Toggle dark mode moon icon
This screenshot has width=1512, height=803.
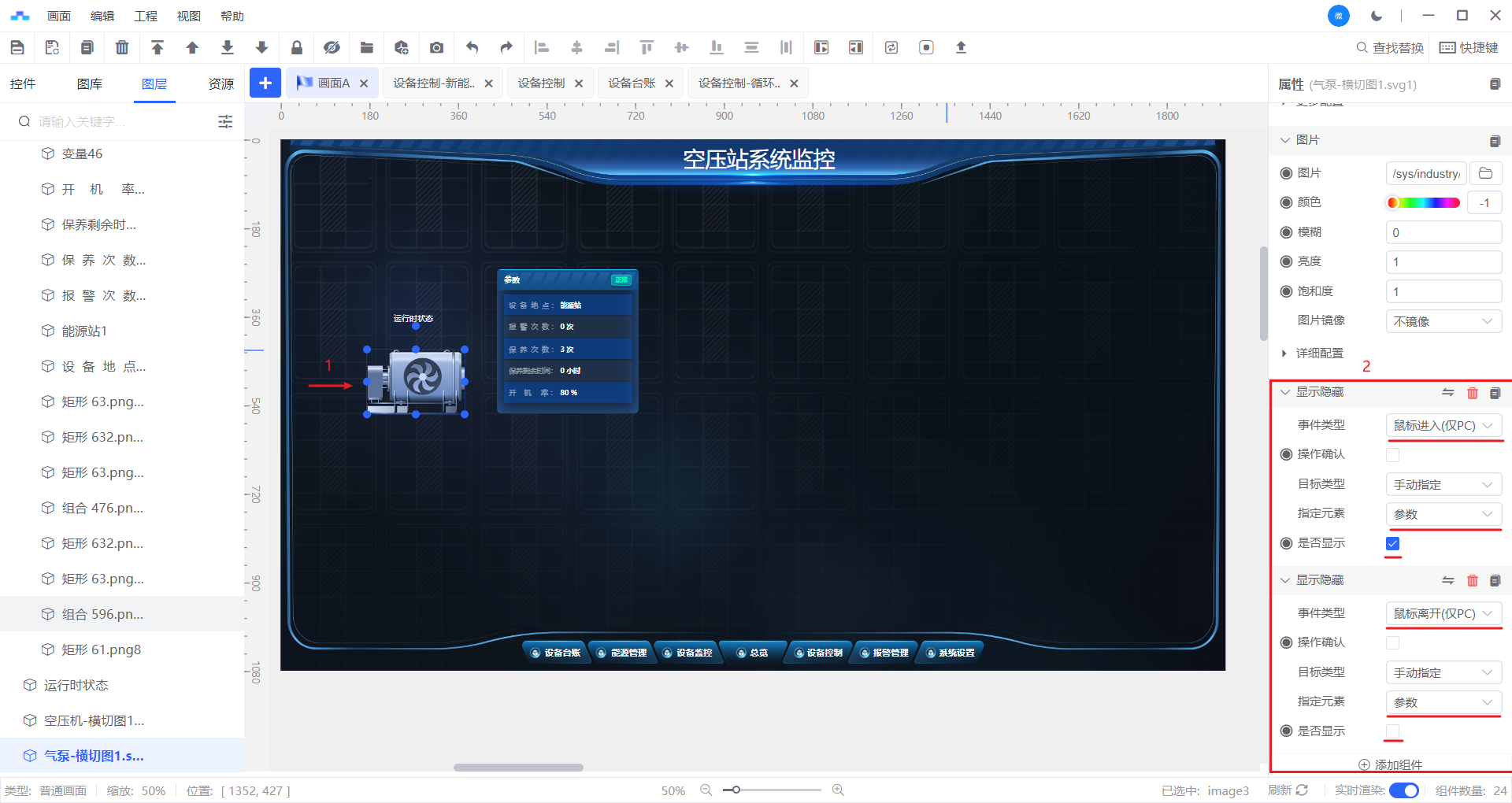[1377, 16]
